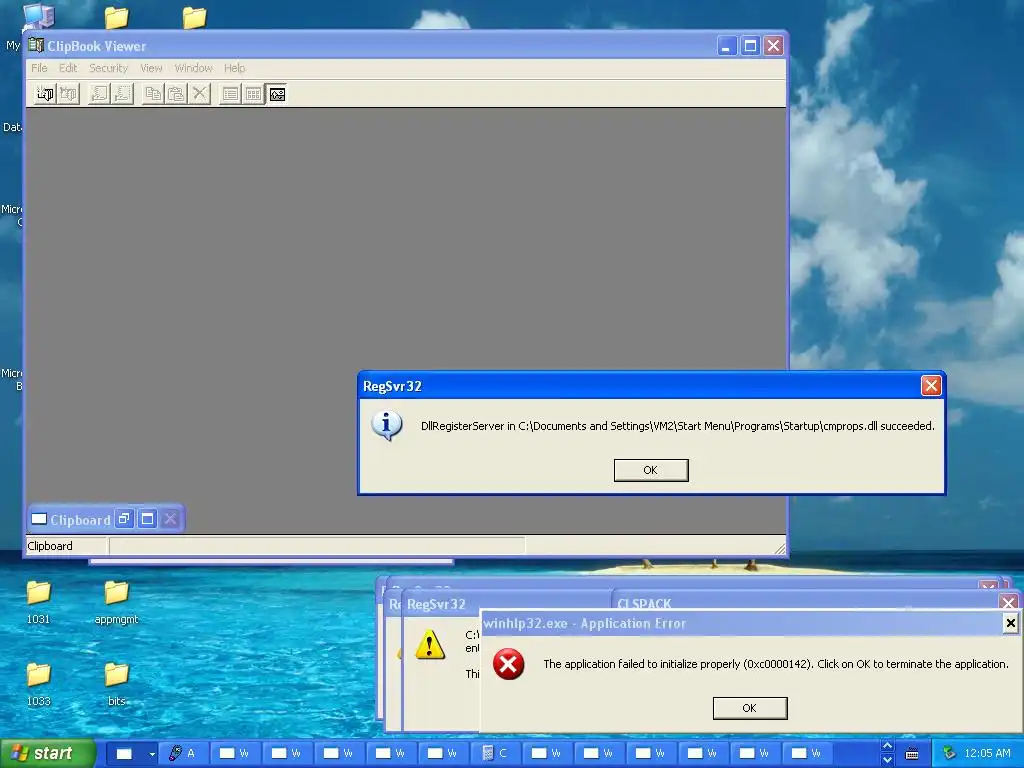Open the File menu
This screenshot has width=1024, height=768.
click(39, 68)
